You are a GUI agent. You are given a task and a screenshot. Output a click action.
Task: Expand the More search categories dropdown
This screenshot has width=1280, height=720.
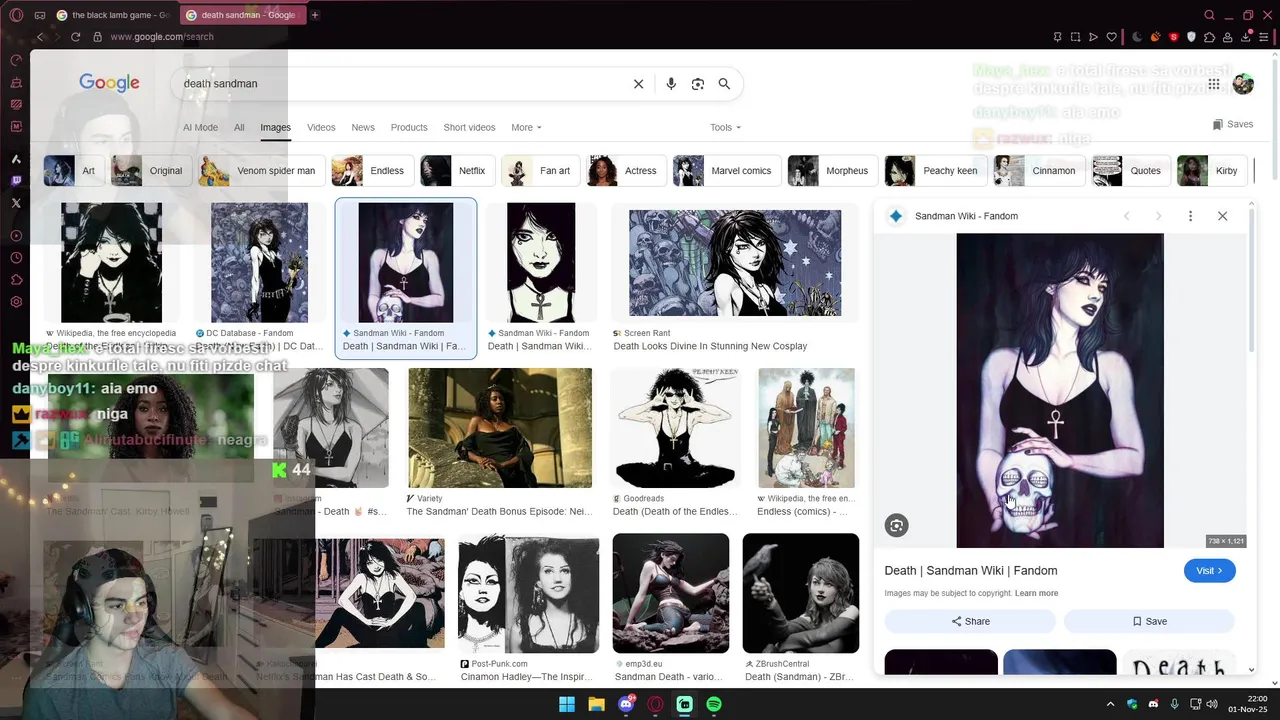526,128
